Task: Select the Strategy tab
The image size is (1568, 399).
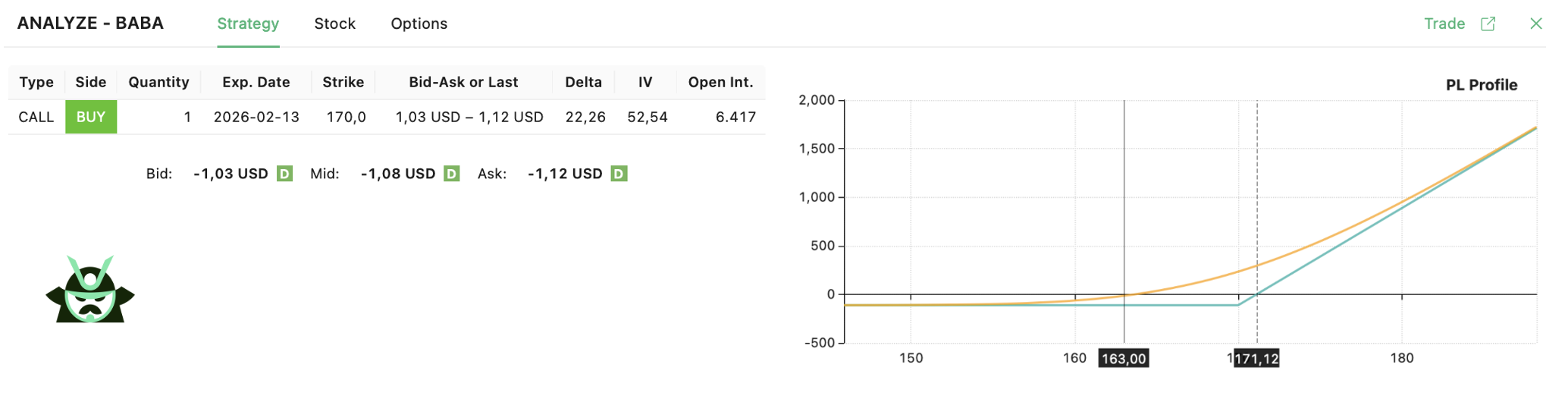Action: point(248,24)
